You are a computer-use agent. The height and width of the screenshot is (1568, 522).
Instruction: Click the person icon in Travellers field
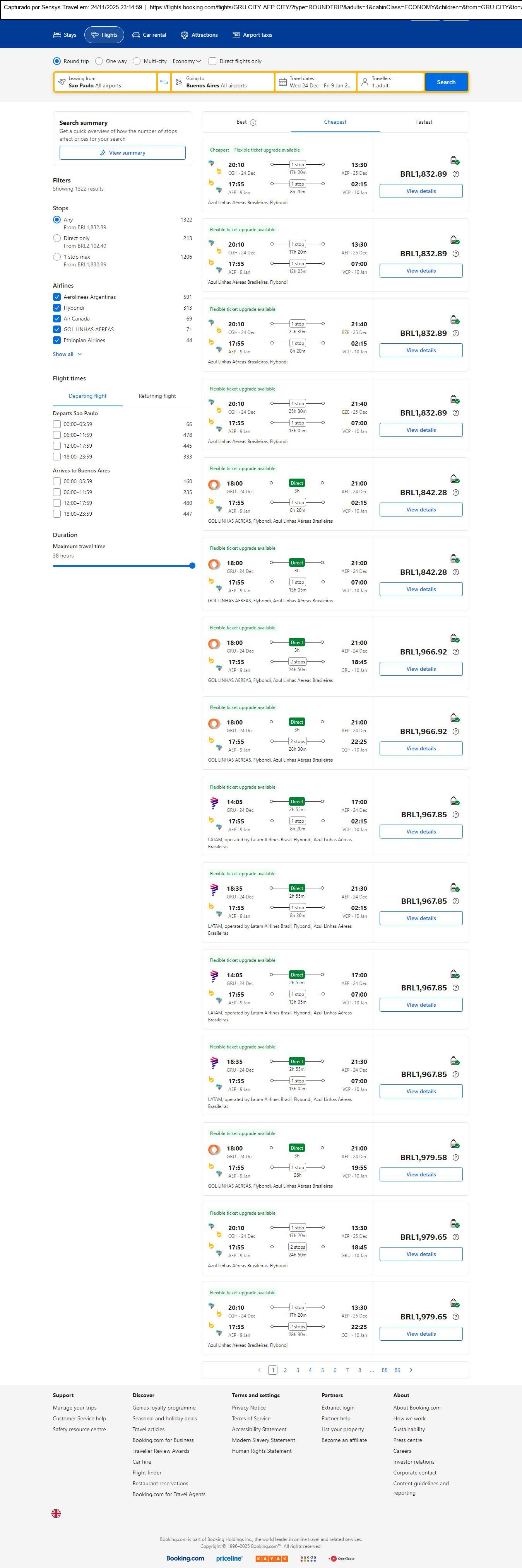(x=365, y=82)
